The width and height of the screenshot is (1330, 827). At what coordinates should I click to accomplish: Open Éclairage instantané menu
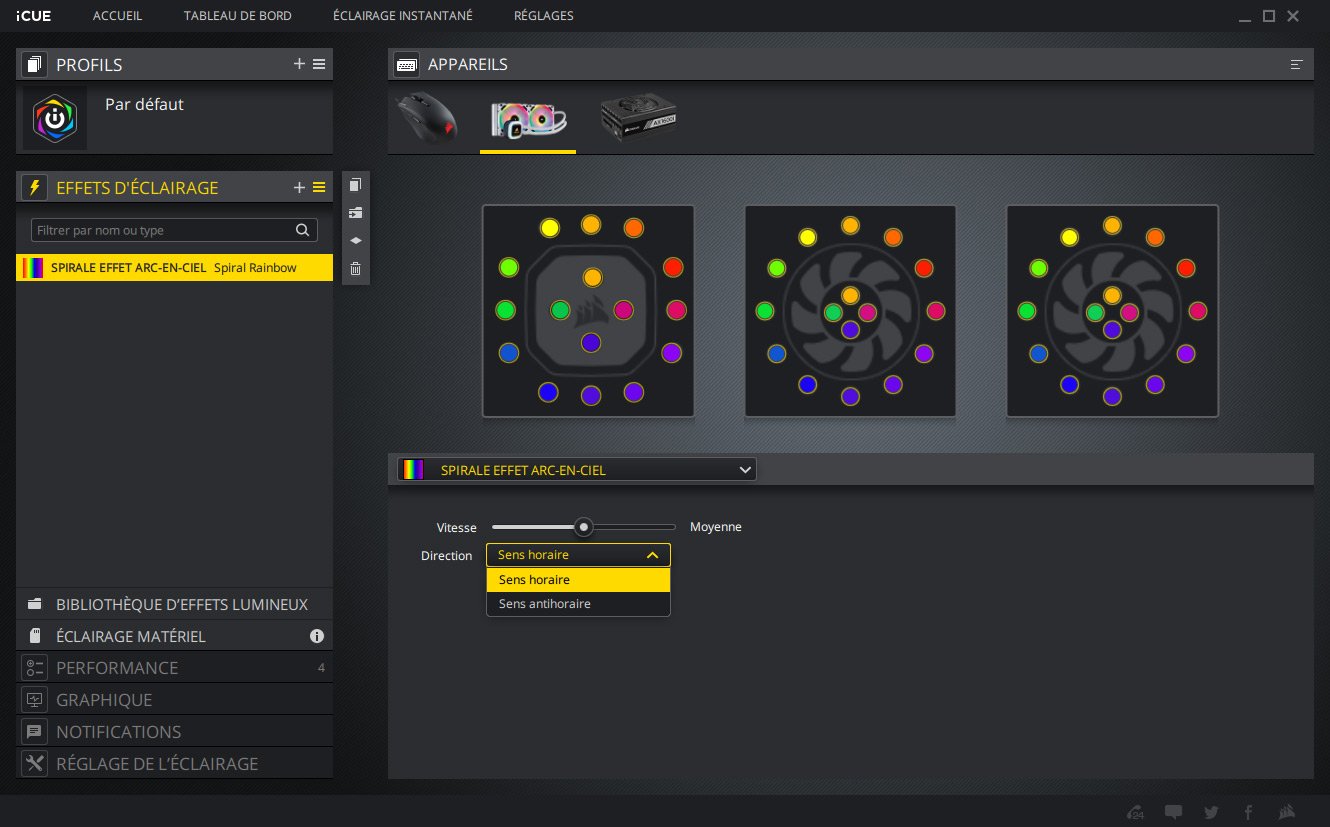pyautogui.click(x=403, y=16)
